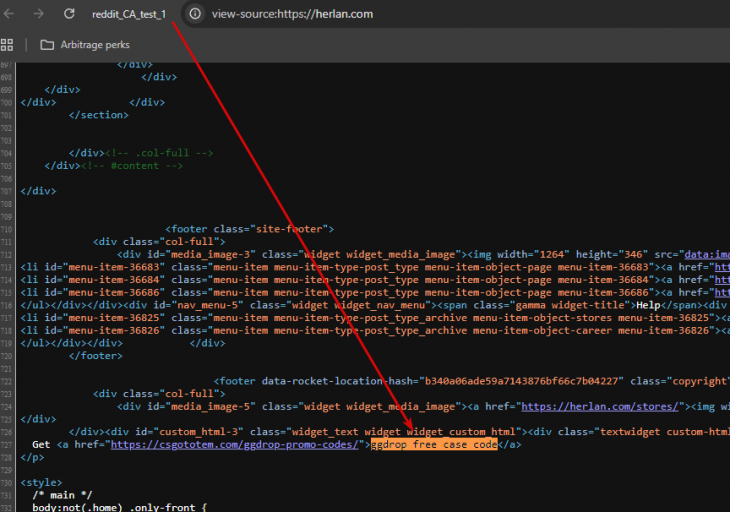Click the data-rocket-location-hash attribute value

[x=521, y=382]
